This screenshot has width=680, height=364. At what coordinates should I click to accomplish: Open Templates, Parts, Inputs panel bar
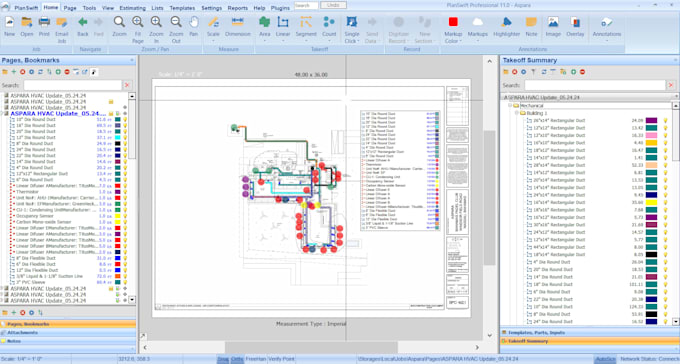(590, 332)
